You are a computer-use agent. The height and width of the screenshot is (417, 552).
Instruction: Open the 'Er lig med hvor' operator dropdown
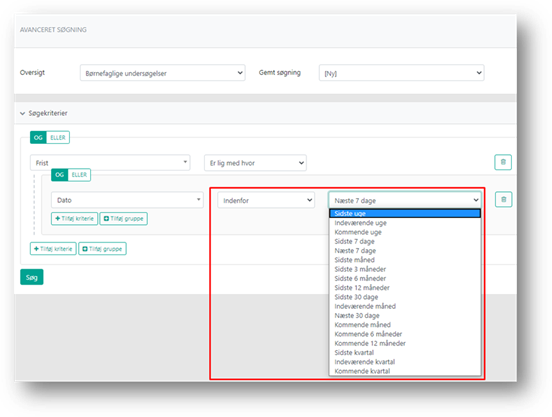click(x=255, y=163)
